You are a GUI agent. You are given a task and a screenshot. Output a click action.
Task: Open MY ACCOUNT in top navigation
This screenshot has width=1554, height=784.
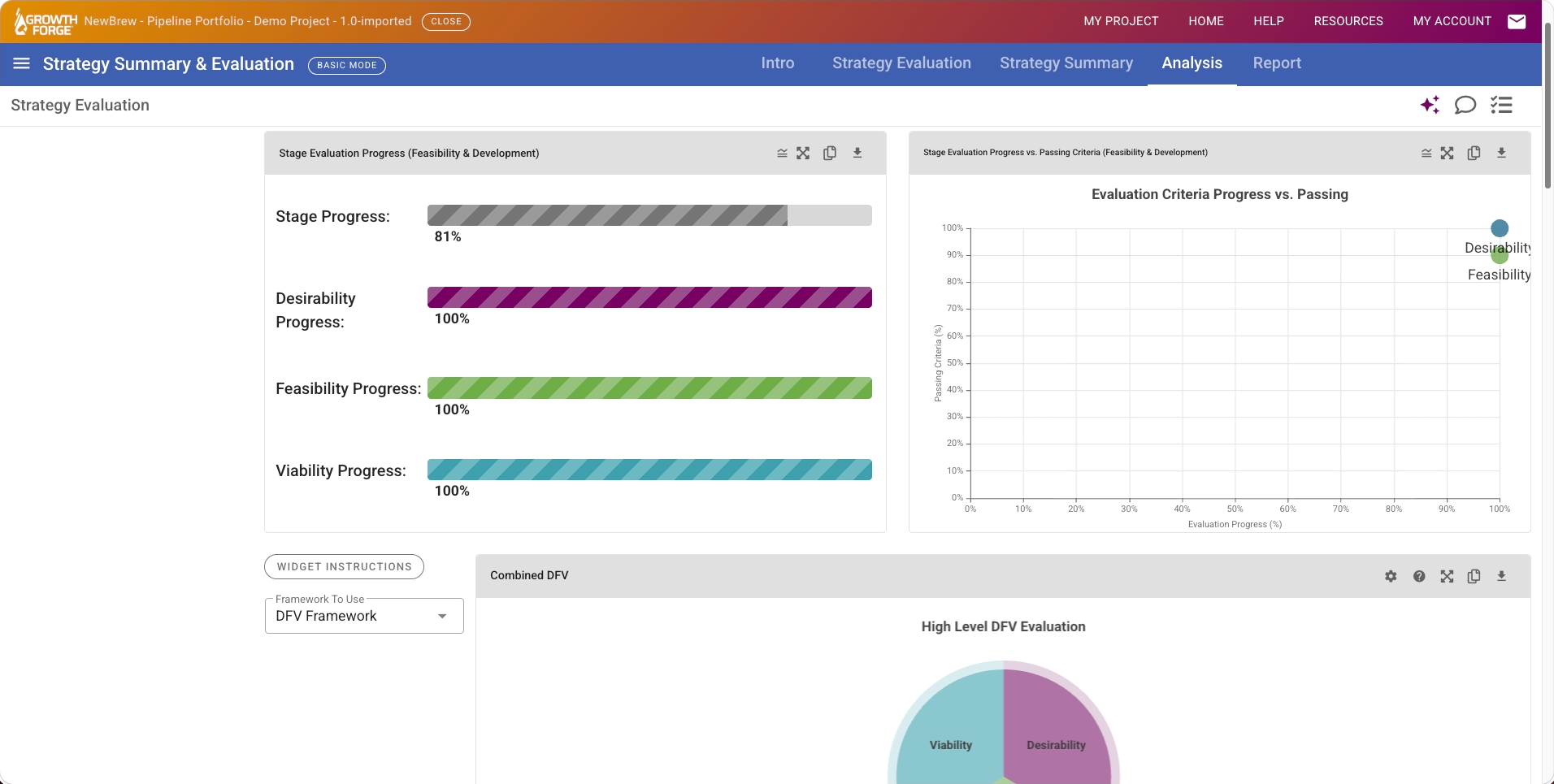click(1452, 21)
